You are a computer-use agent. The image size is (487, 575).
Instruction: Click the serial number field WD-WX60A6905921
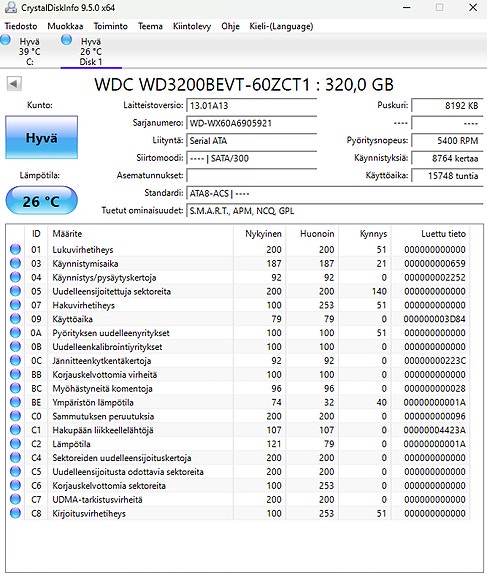coord(252,123)
